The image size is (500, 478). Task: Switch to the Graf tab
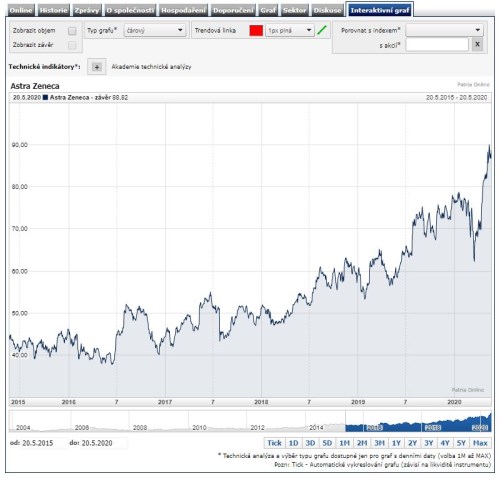(x=268, y=10)
